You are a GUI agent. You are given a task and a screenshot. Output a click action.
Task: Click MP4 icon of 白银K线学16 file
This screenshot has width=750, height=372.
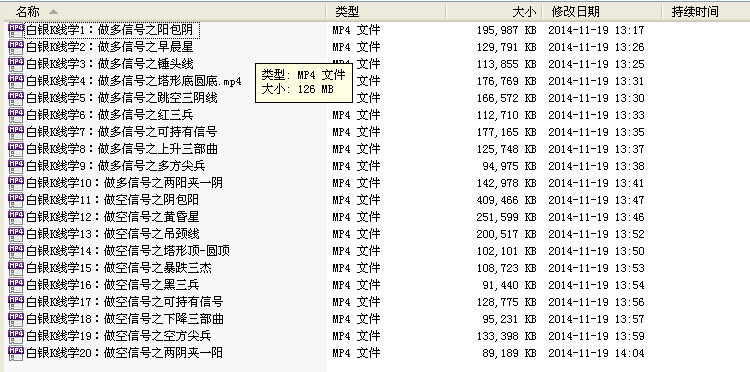(16, 285)
